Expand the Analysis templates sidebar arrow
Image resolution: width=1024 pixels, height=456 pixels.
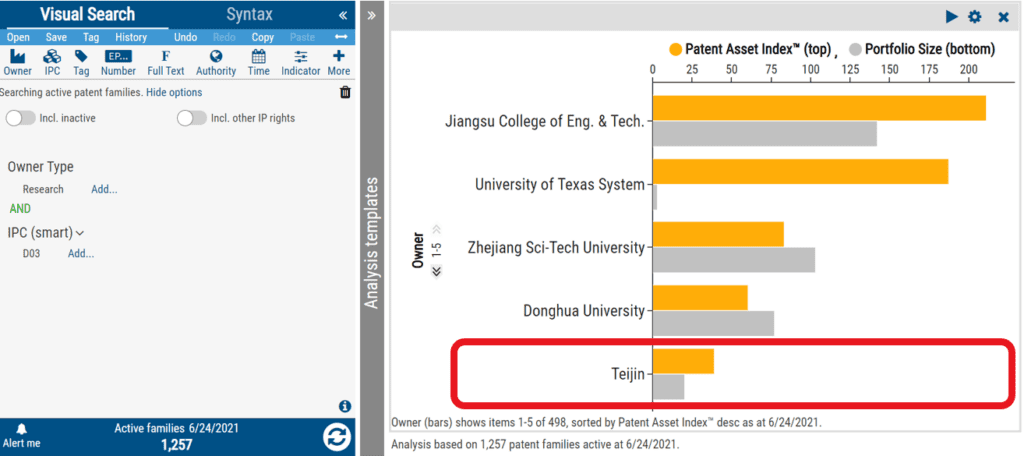[x=372, y=15]
